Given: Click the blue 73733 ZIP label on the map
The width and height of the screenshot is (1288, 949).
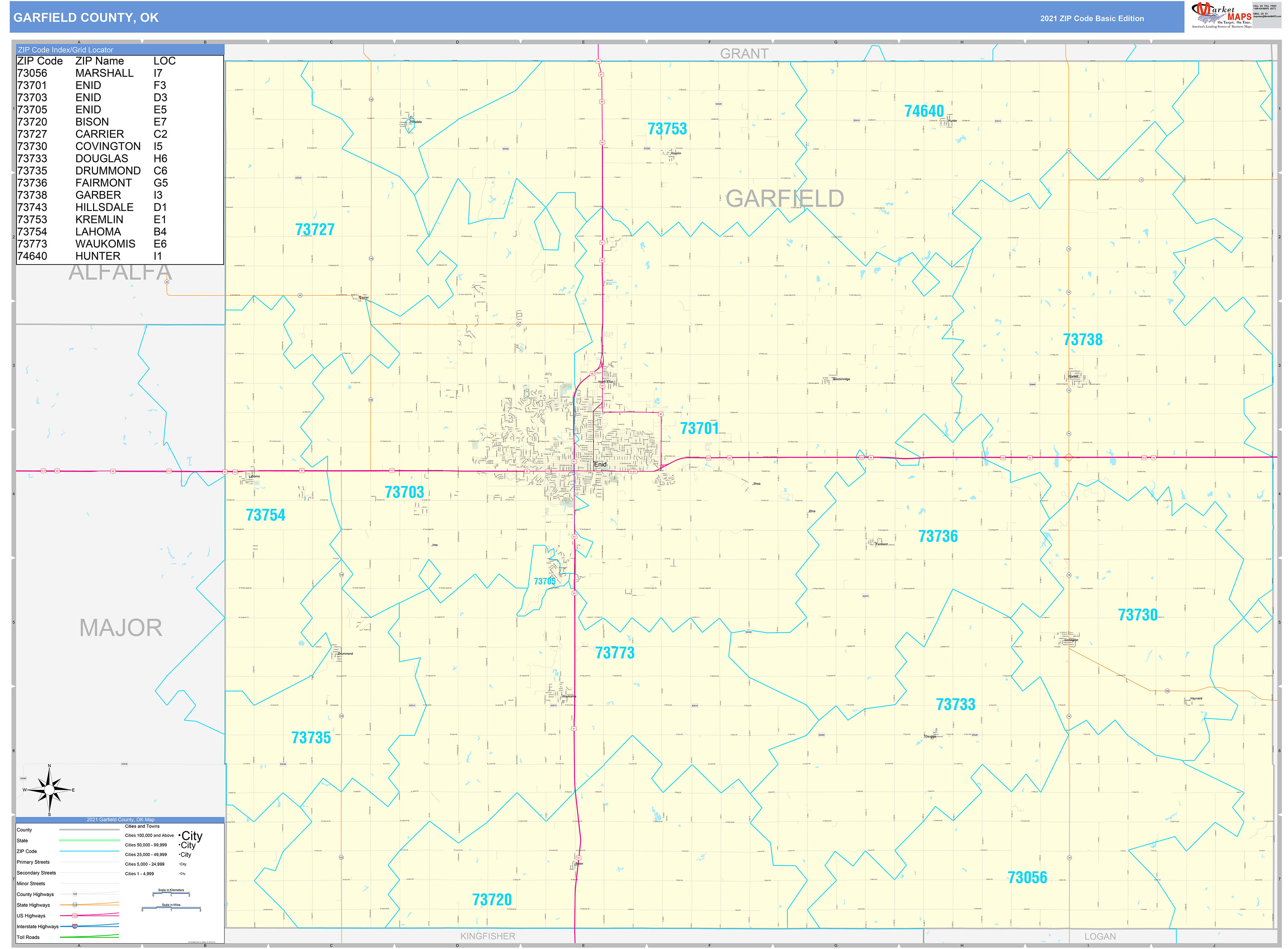Looking at the screenshot, I should [956, 705].
